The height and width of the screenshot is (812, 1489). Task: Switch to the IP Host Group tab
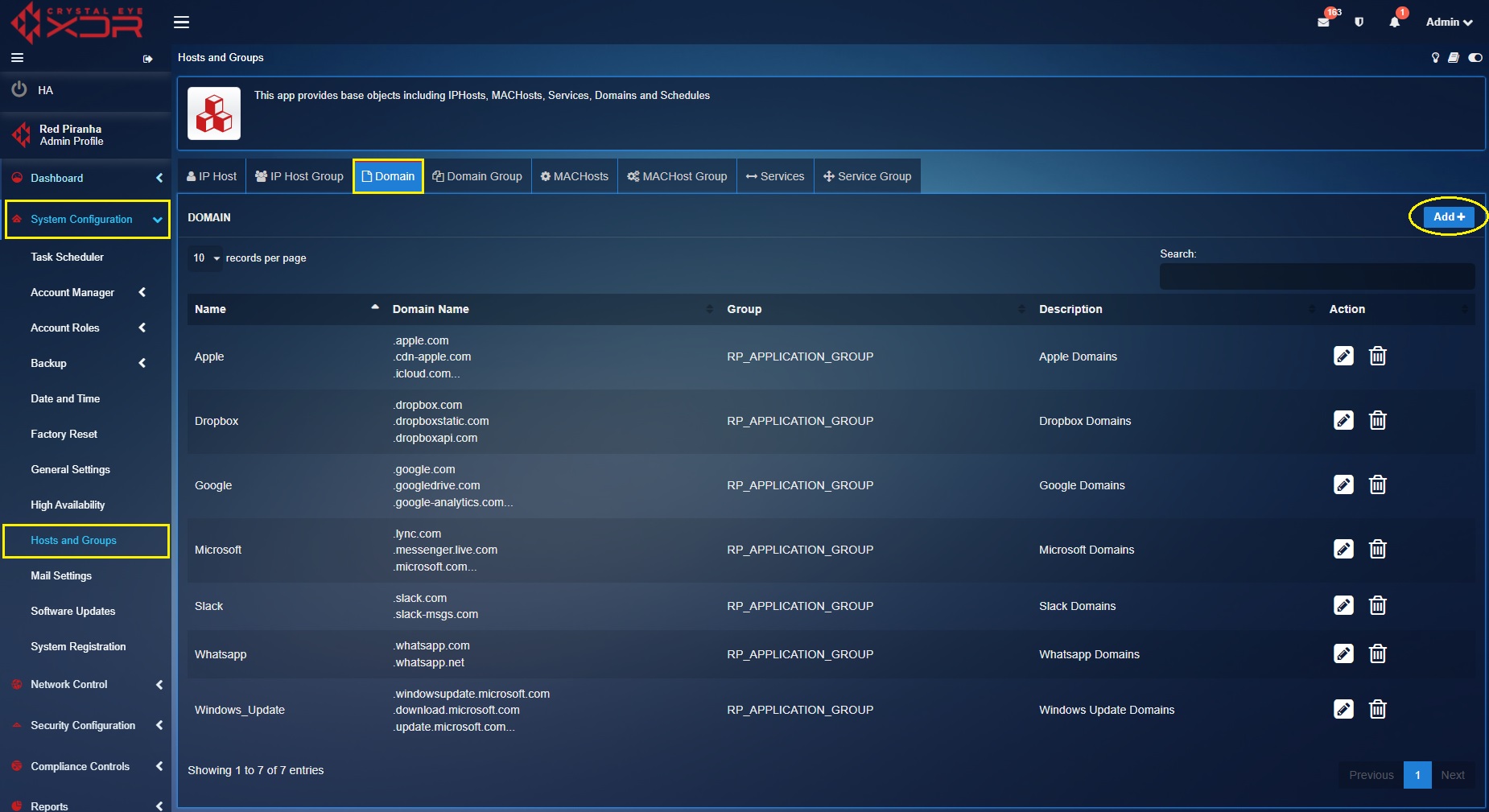[299, 176]
